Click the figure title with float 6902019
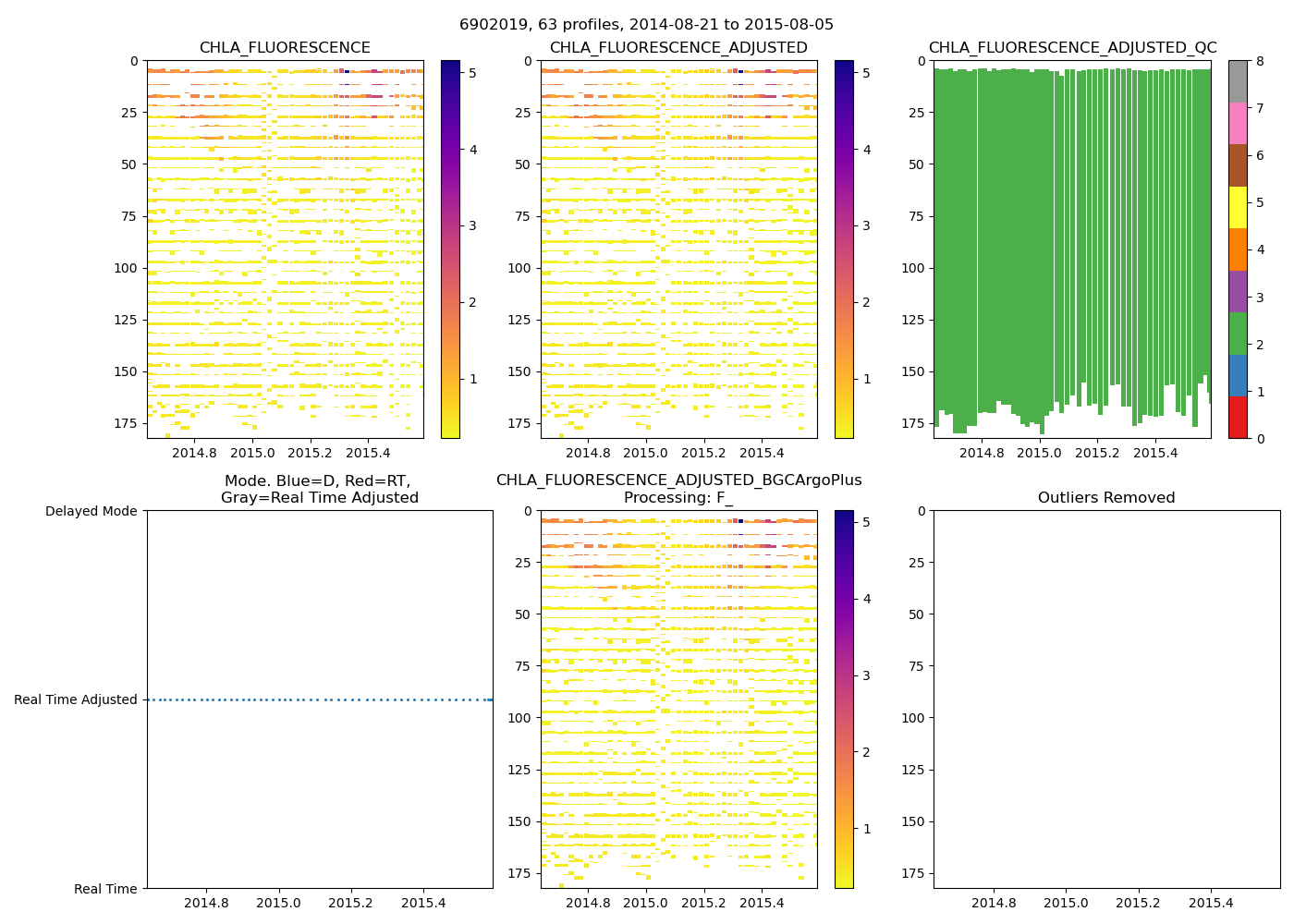This screenshot has width=1294, height=924. [x=646, y=25]
